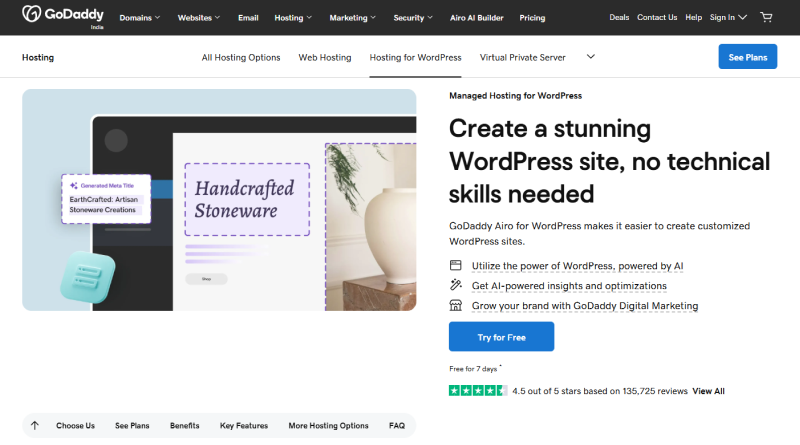Select All Hosting Options tab
This screenshot has height=445, width=800.
point(241,58)
